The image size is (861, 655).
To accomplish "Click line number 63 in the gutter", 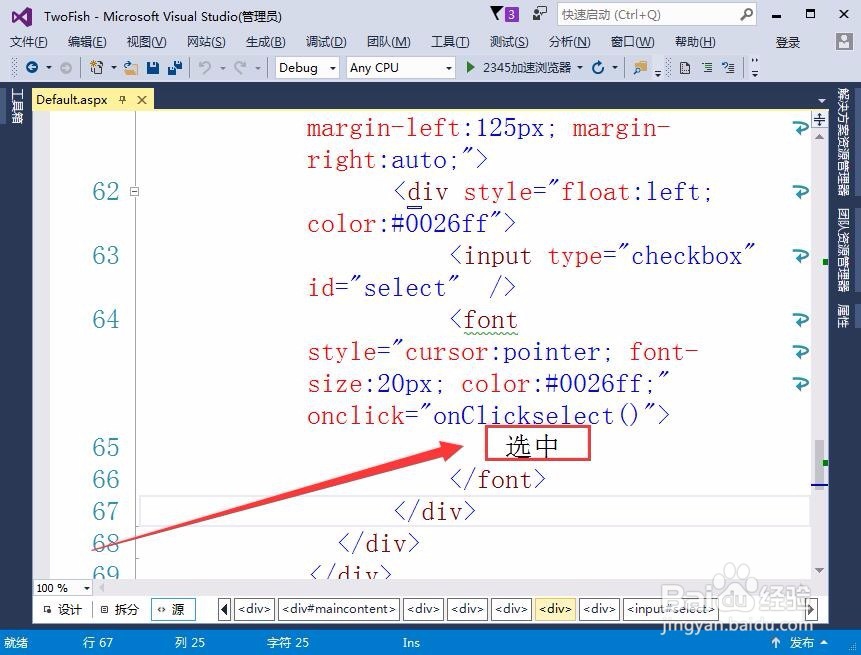I will (105, 256).
